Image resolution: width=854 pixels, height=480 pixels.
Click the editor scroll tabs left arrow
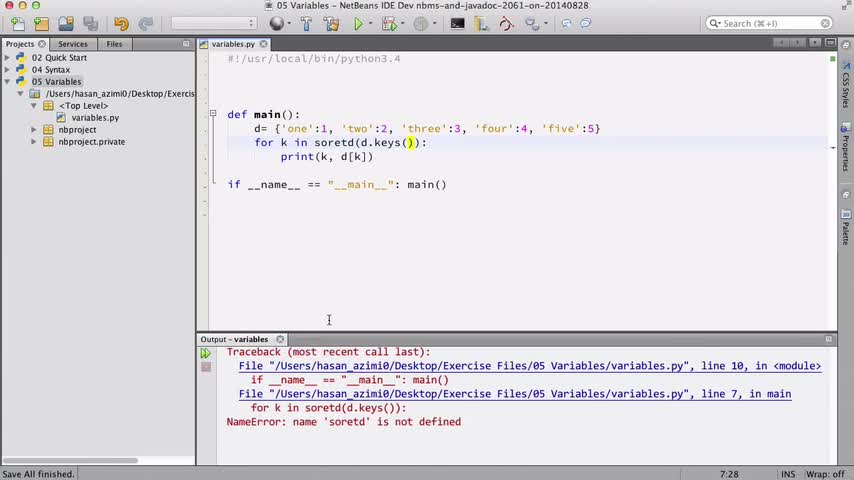pos(780,42)
